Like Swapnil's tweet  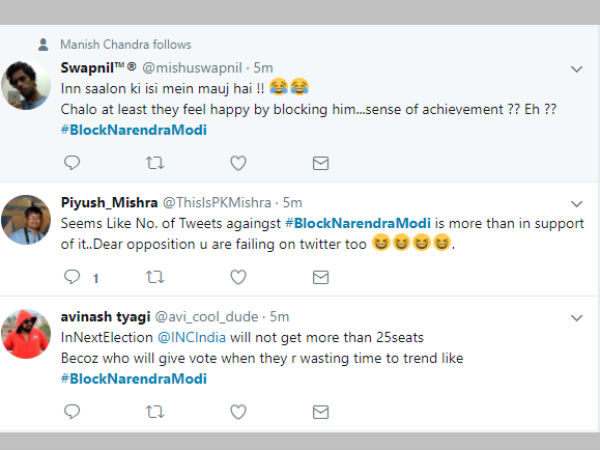[238, 162]
